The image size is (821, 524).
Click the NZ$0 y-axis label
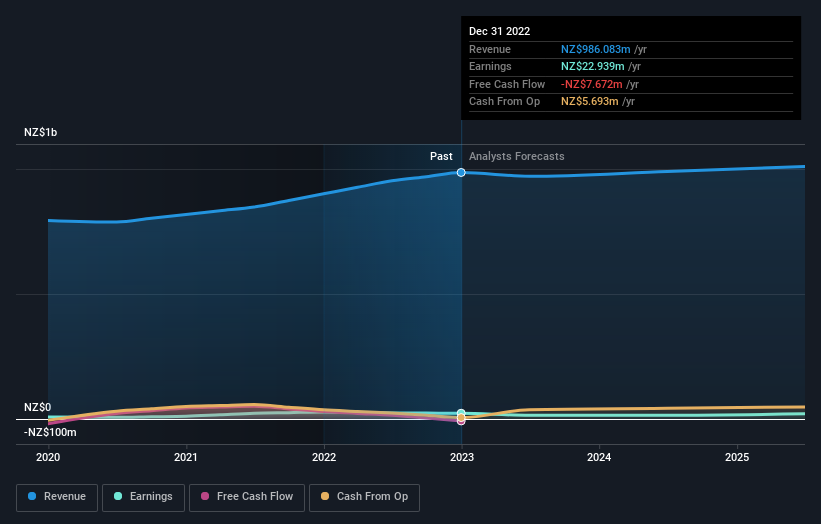click(38, 407)
